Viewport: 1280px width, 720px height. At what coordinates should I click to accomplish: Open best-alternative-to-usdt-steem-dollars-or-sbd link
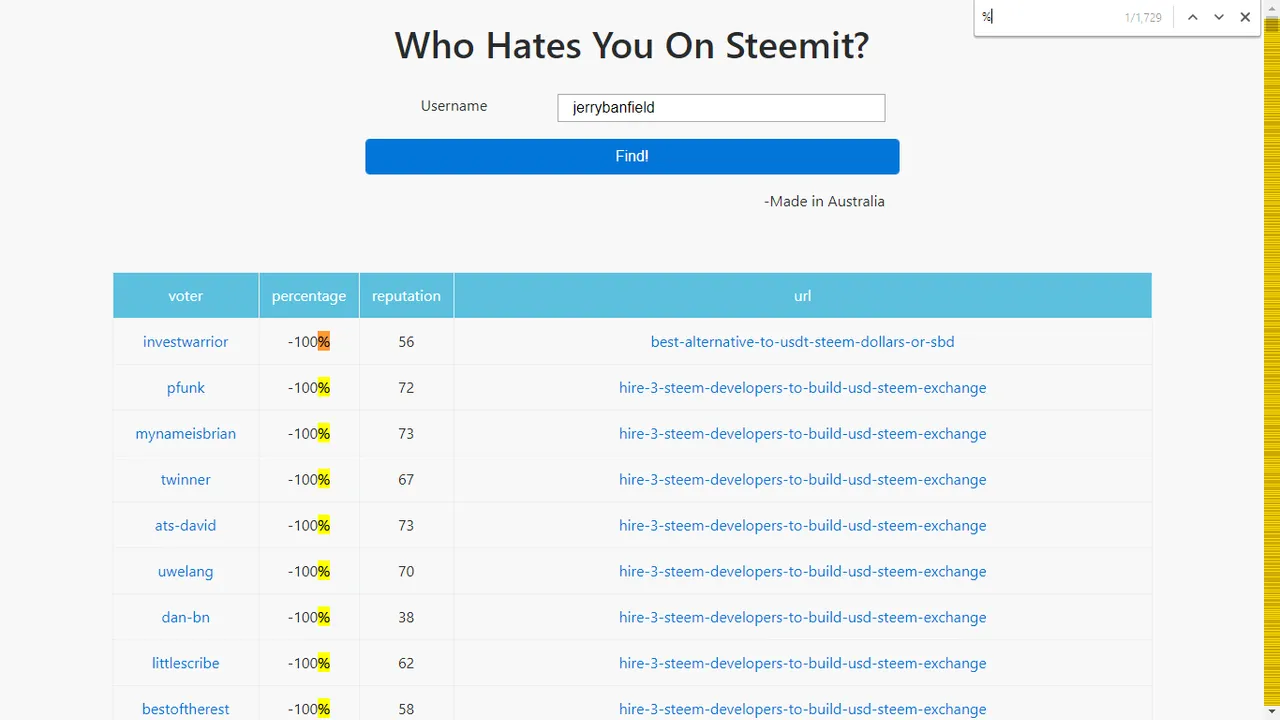(803, 342)
